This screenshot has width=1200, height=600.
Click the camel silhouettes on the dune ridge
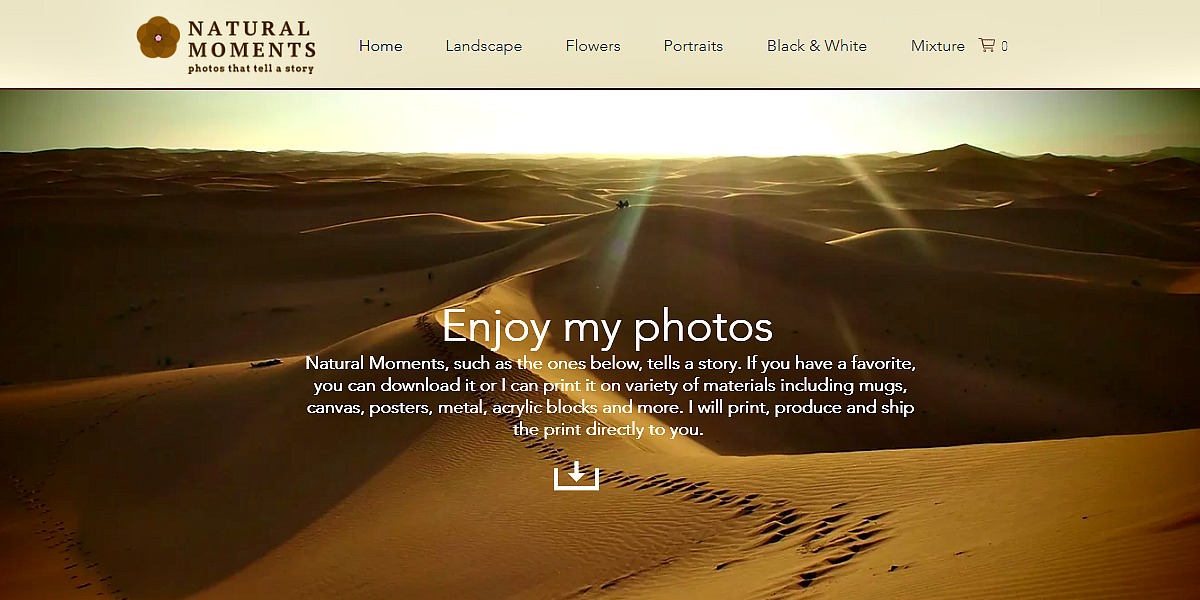click(x=622, y=204)
